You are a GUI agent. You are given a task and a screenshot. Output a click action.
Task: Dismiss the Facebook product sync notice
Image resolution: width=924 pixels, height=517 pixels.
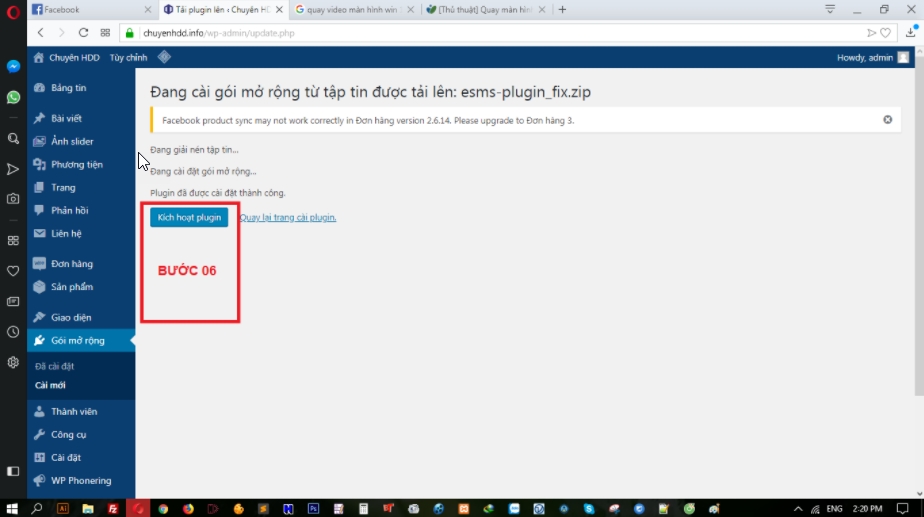pyautogui.click(x=887, y=120)
